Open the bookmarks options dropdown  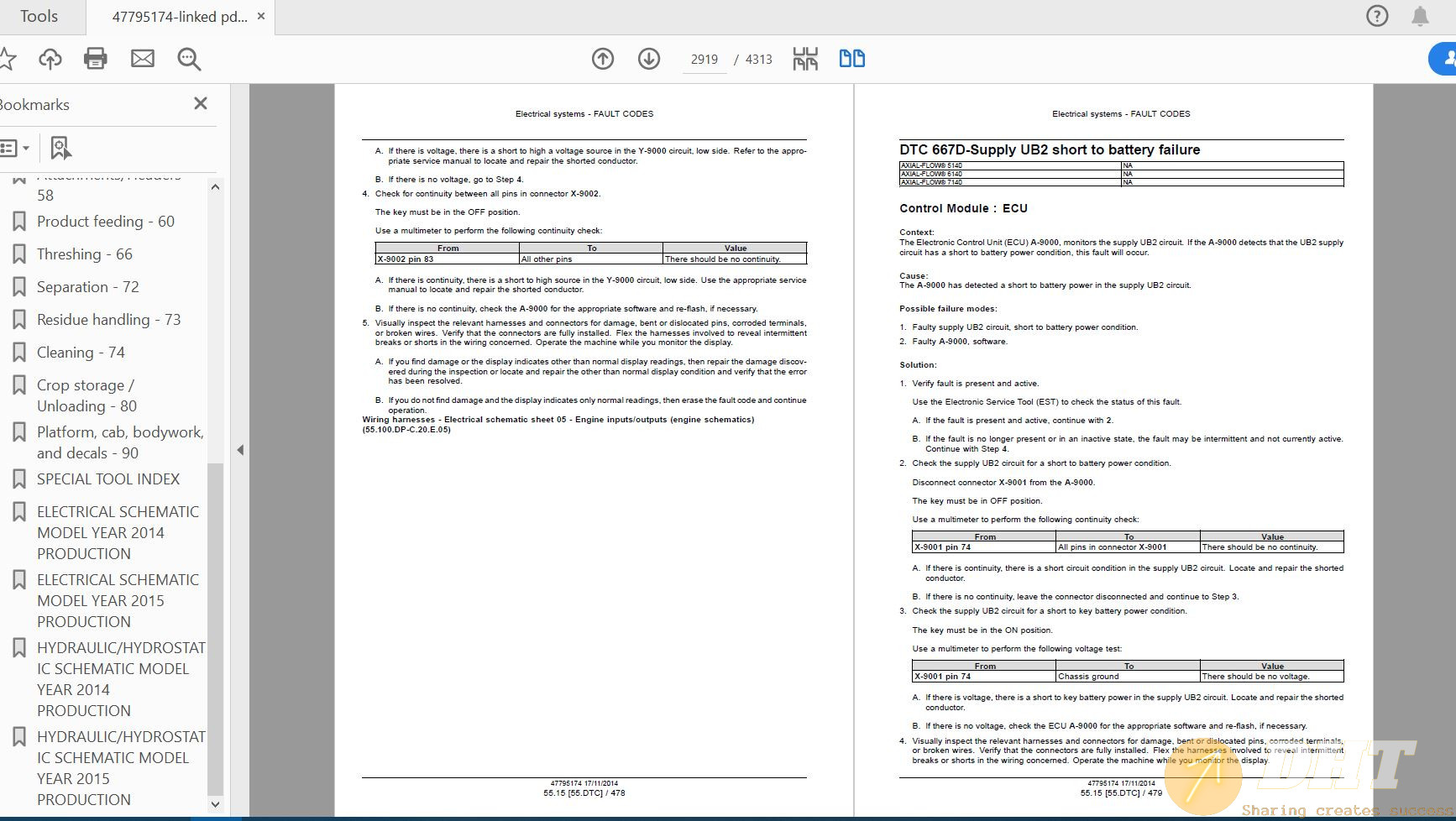point(15,149)
